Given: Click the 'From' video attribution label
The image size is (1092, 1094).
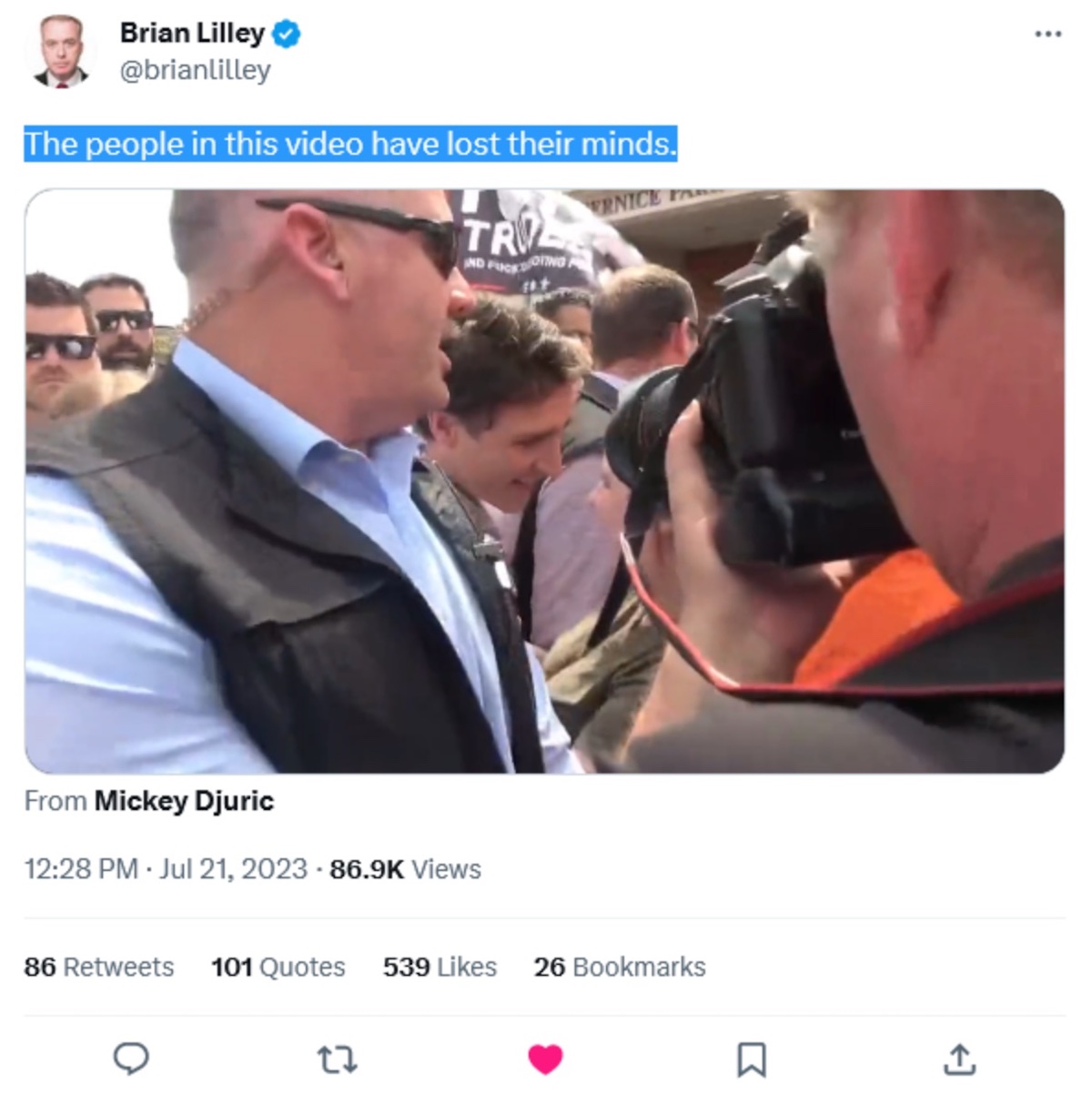Looking at the screenshot, I should click(56, 801).
